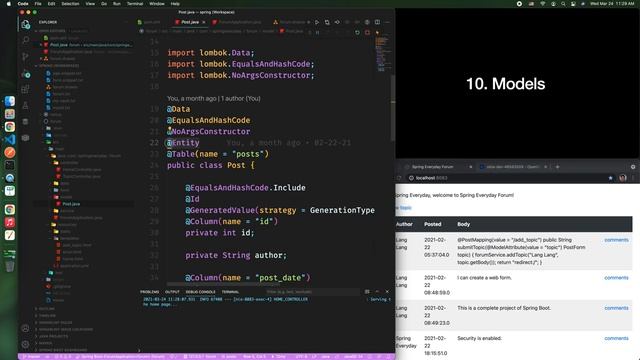
Task: Click the editor vertical scrollbar
Action: click(393, 108)
